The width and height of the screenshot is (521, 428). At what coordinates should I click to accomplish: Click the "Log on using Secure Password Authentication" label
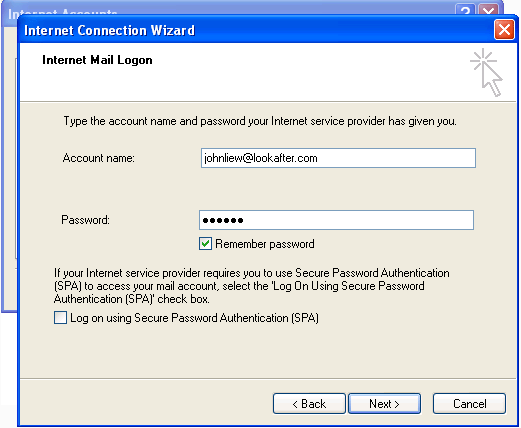point(194,318)
